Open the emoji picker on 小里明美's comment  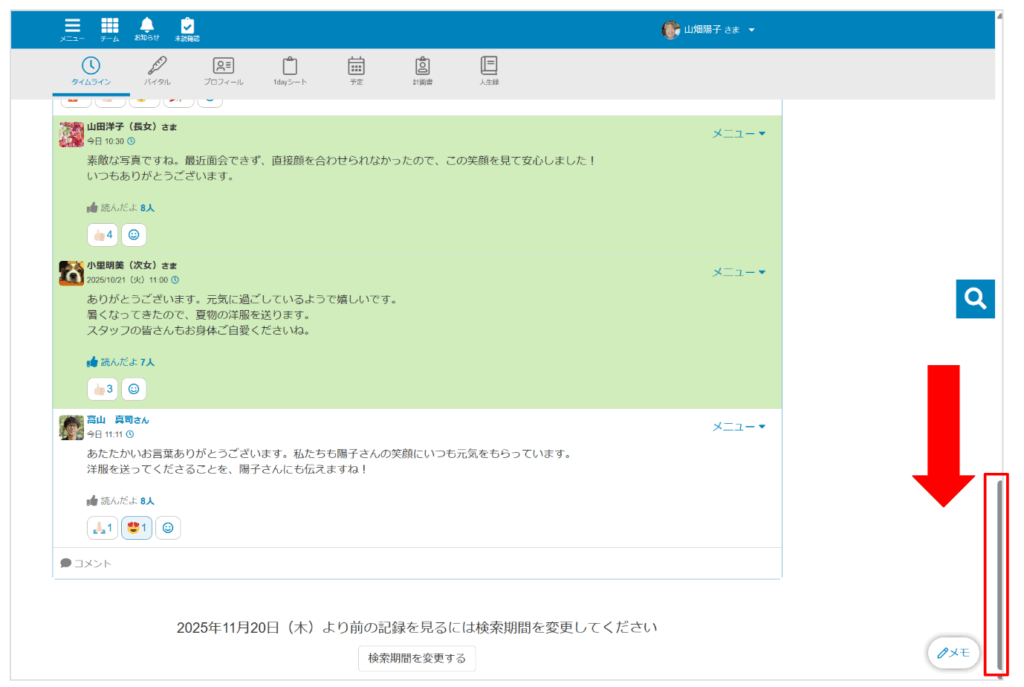pos(133,388)
